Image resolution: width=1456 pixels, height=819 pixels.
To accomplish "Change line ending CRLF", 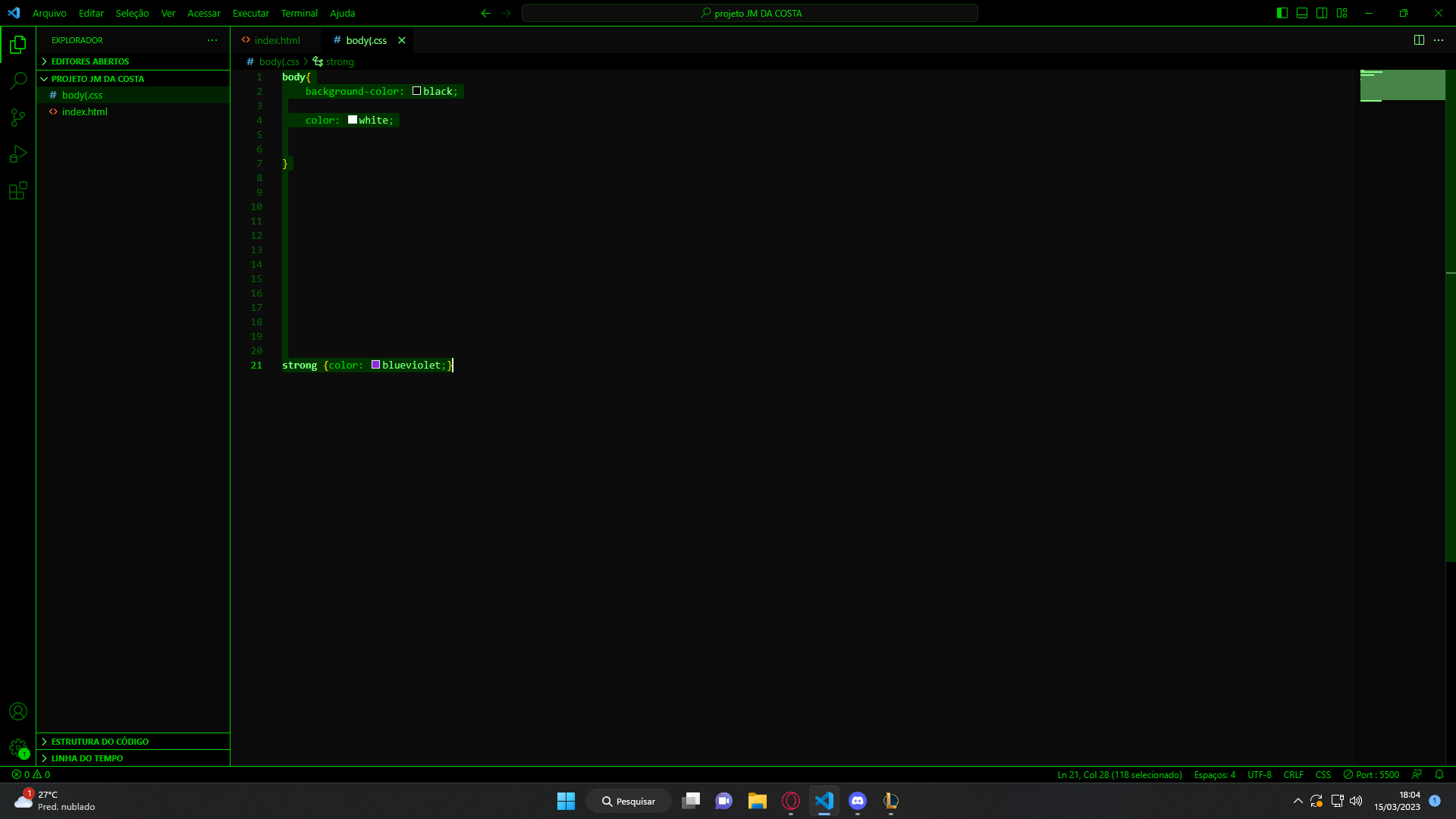I will pyautogui.click(x=1293, y=774).
